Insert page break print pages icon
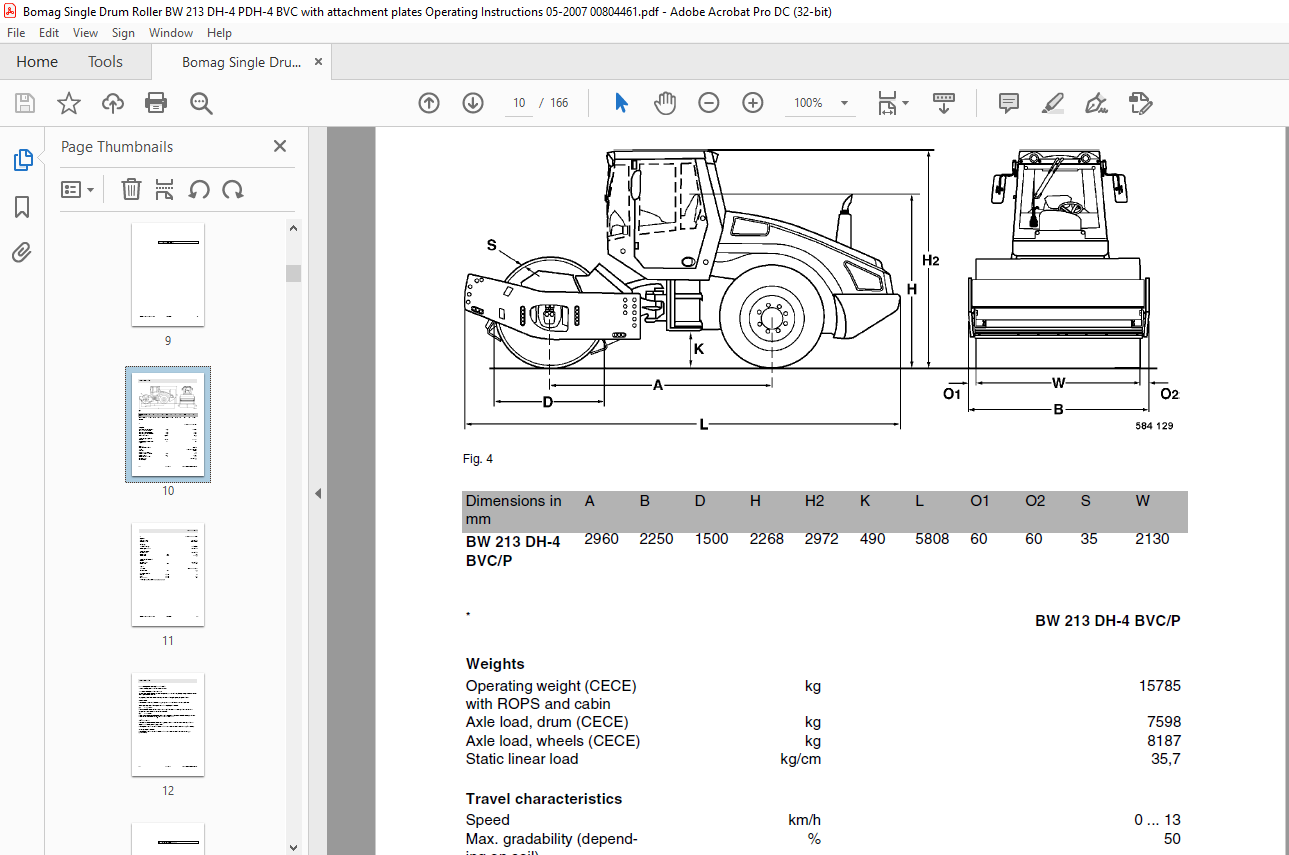The height and width of the screenshot is (855, 1289). pyautogui.click(x=165, y=189)
